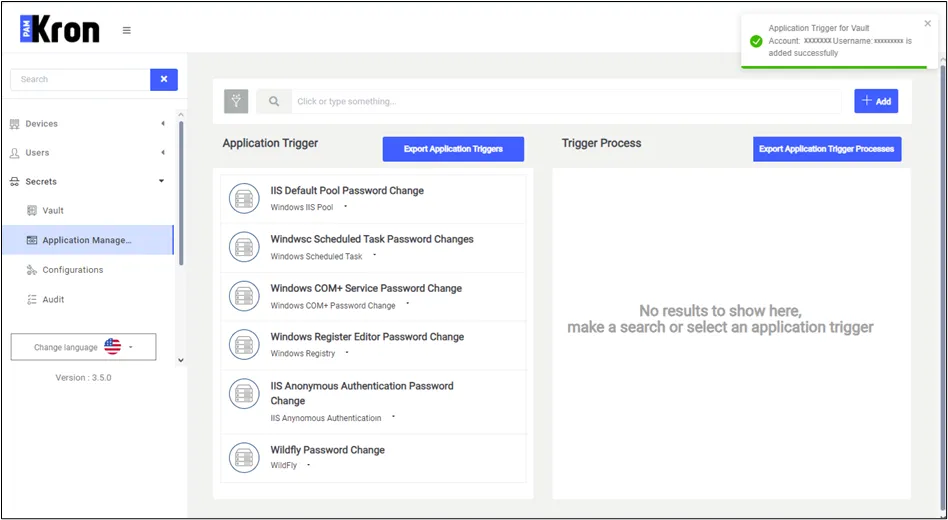Screen dimensions: 948x520
Task: Click the Windwsc Scheduled Task server icon
Action: click(x=244, y=247)
